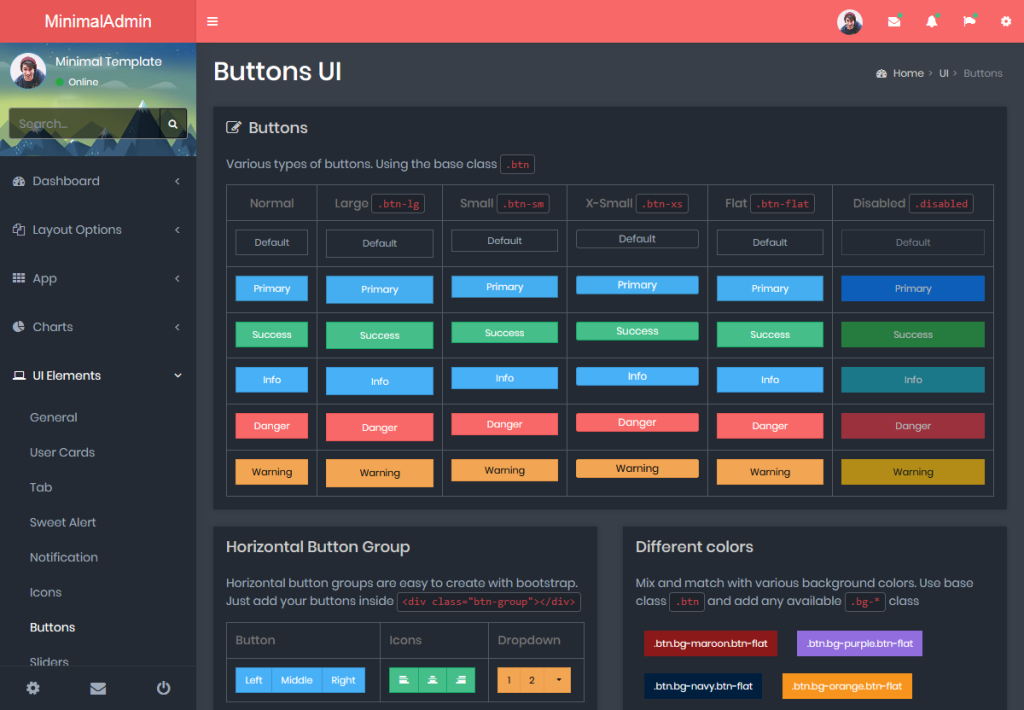Viewport: 1024px width, 710px height.
Task: Expand the Layout Options chevron
Action: pyautogui.click(x=177, y=230)
